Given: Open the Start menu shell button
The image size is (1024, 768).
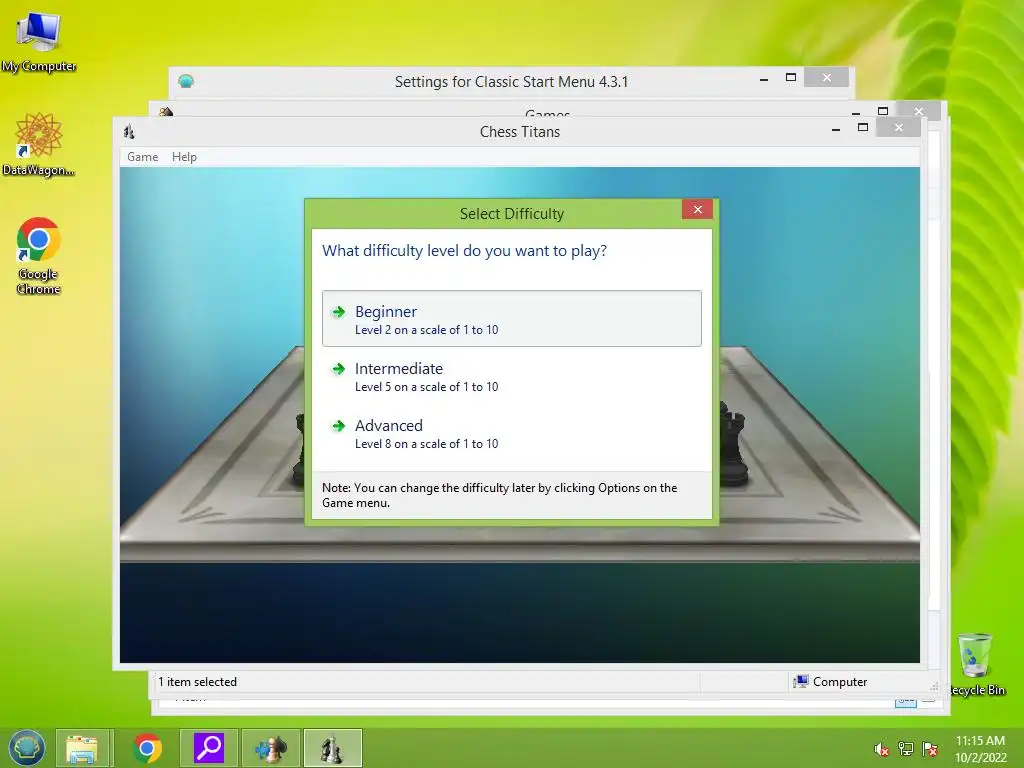Looking at the screenshot, I should tap(27, 748).
